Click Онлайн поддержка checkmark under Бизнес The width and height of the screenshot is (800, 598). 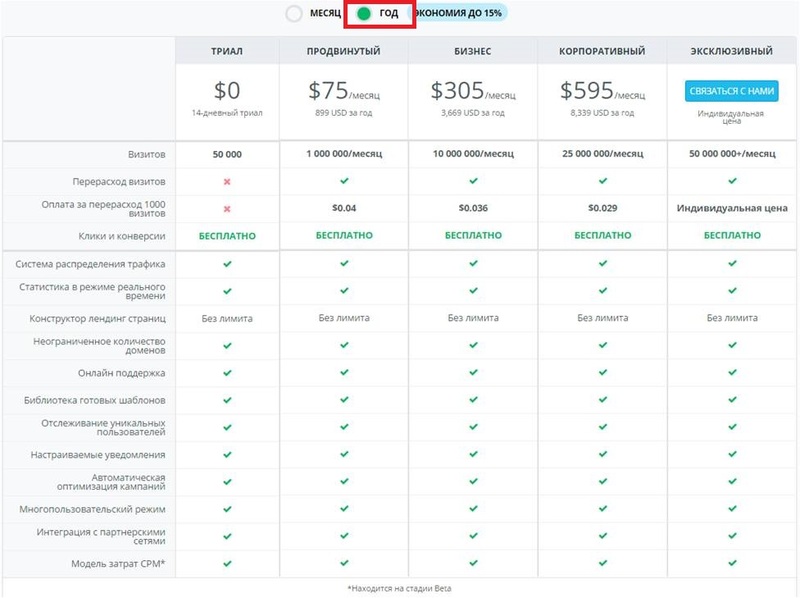473,372
